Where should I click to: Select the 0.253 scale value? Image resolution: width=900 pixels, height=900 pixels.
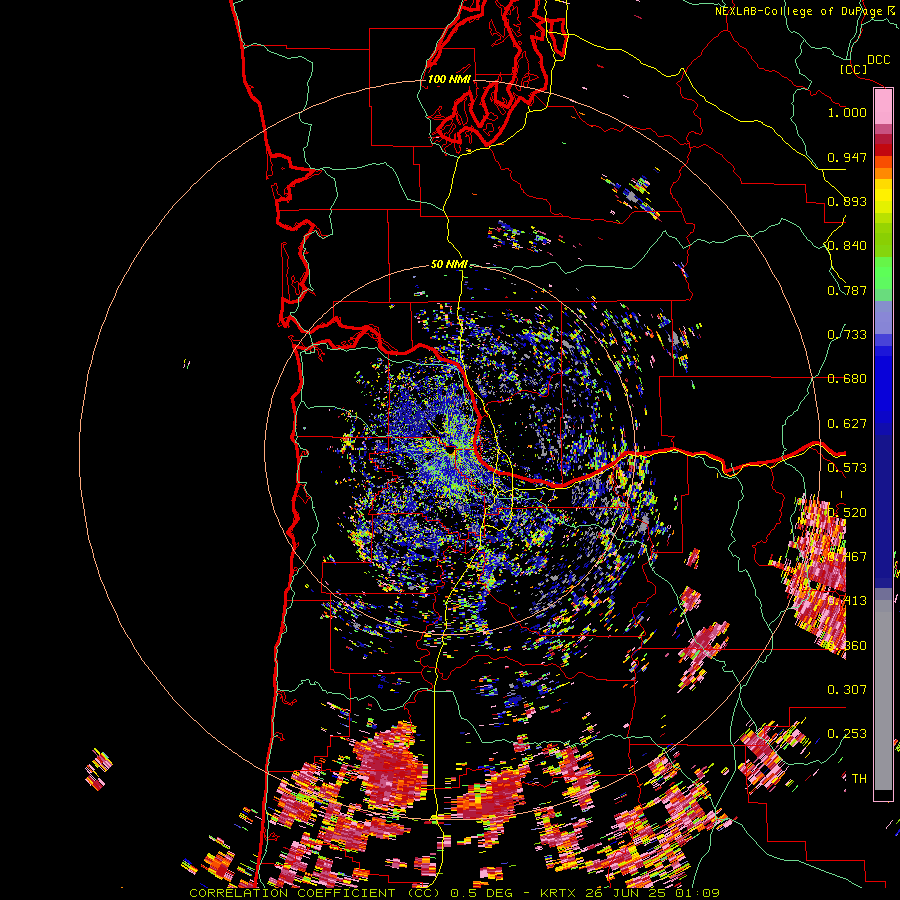tap(847, 734)
